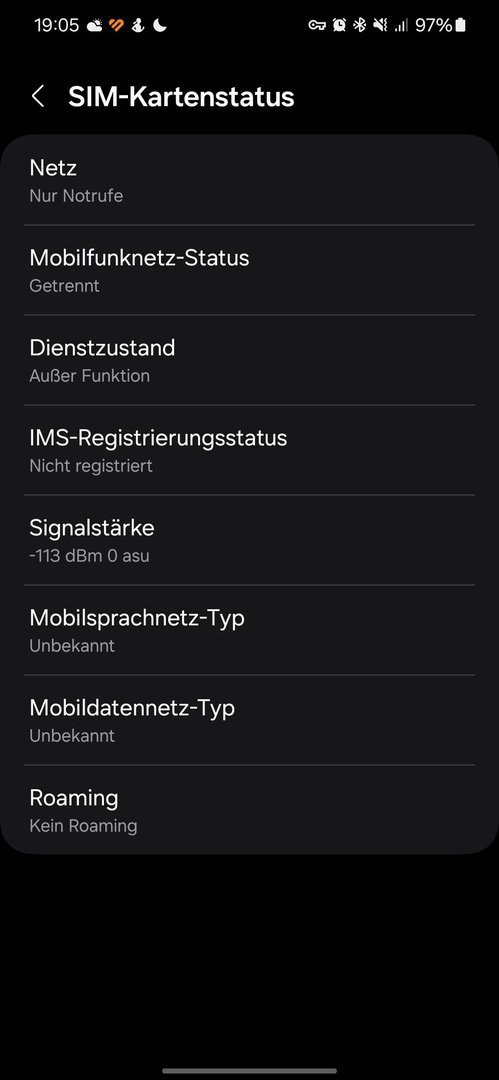The height and width of the screenshot is (1080, 499).
Task: Tap the alarm clock status icon
Action: [x=338, y=25]
